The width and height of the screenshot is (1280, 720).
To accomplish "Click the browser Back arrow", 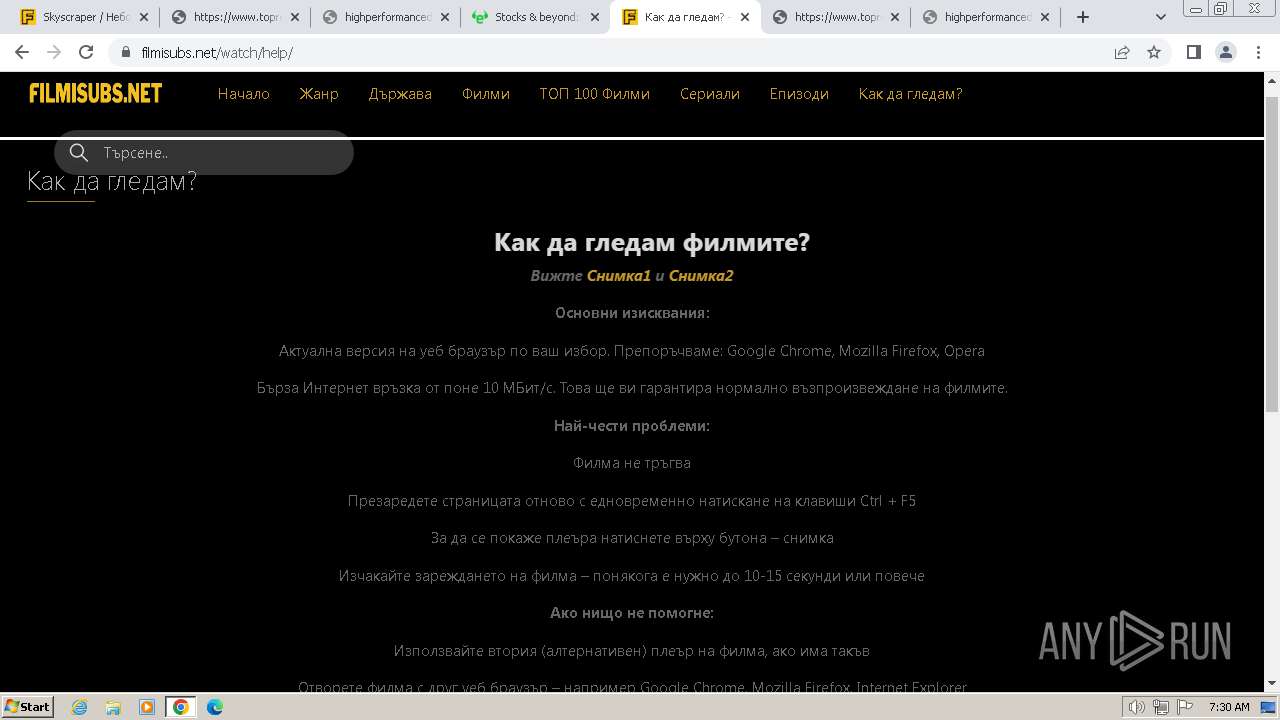I will [22, 52].
